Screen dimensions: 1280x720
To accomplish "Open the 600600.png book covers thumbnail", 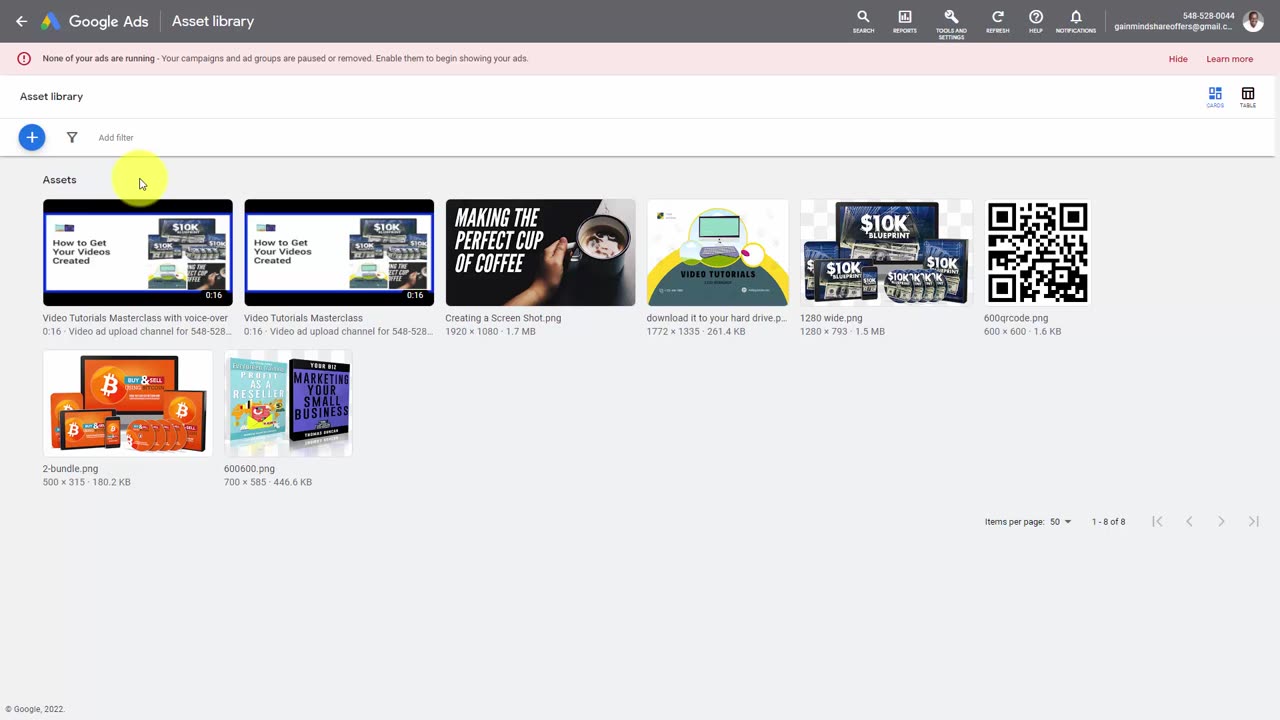I will click(x=288, y=403).
